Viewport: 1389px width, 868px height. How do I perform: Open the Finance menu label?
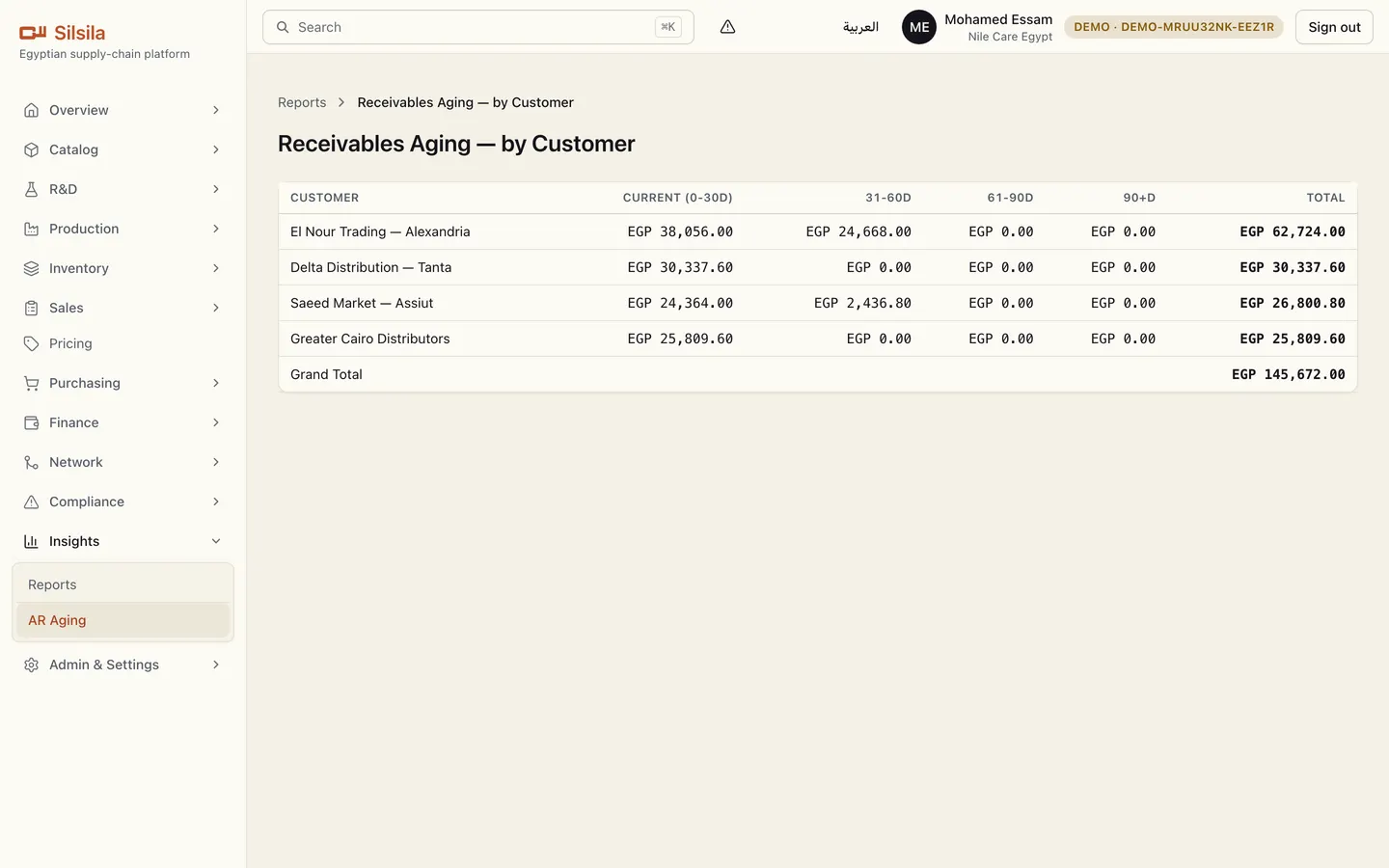tap(74, 422)
